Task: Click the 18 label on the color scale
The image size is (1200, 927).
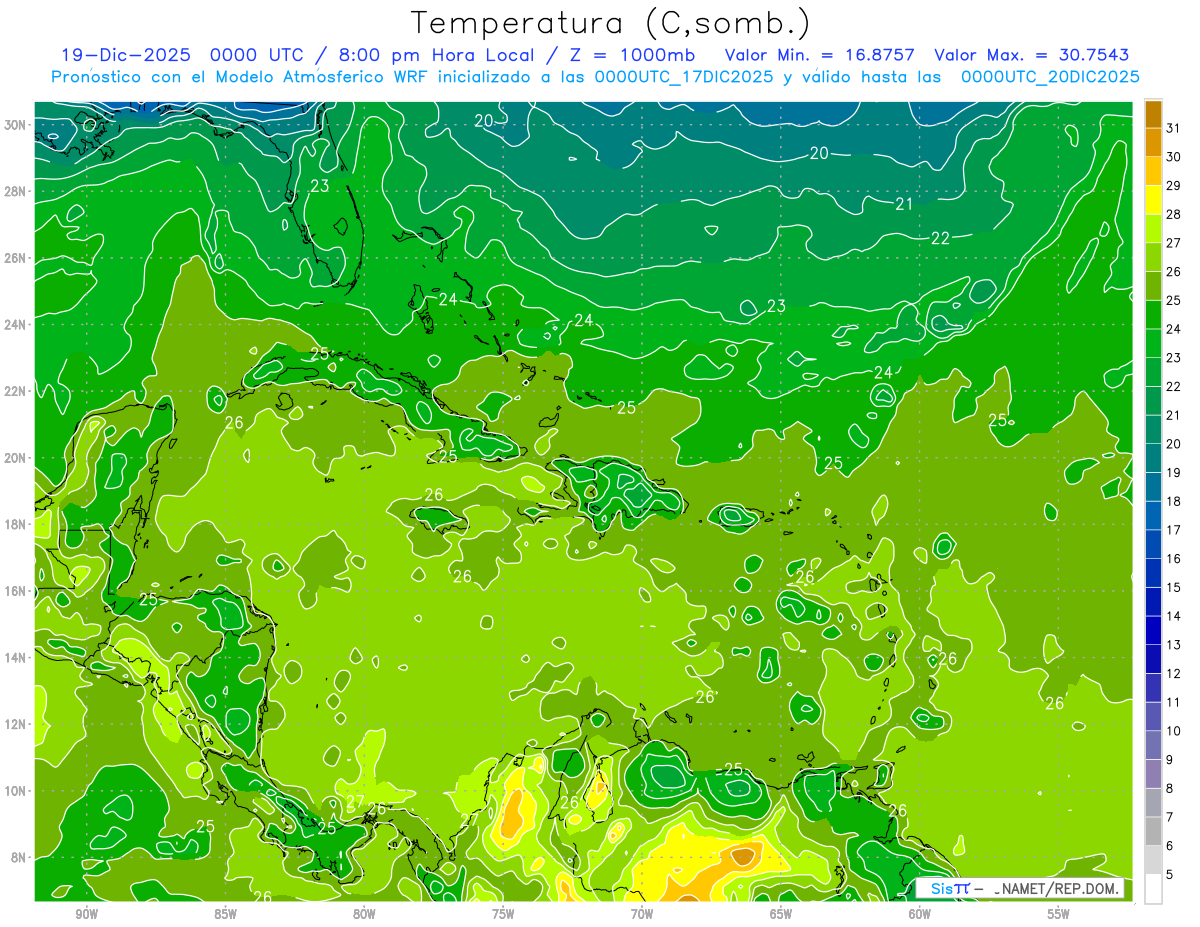Action: pyautogui.click(x=1174, y=501)
